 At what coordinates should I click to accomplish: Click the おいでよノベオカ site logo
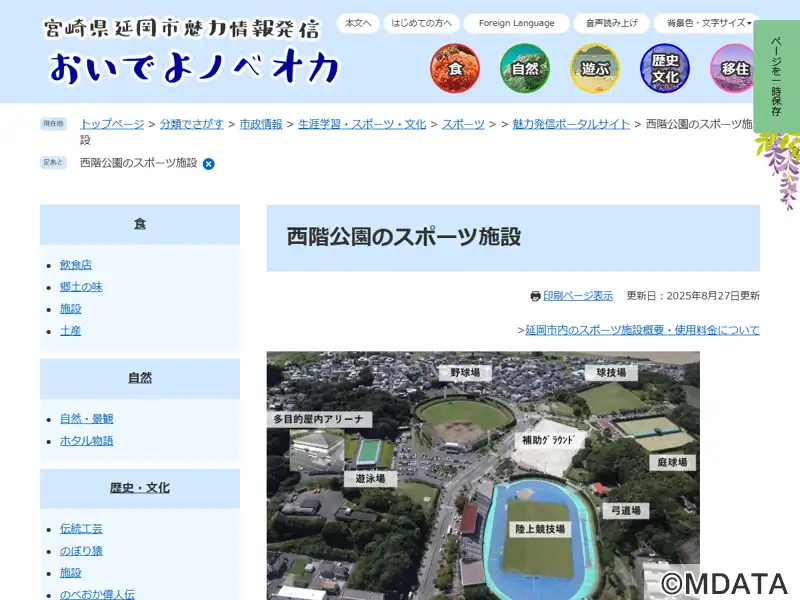(195, 67)
